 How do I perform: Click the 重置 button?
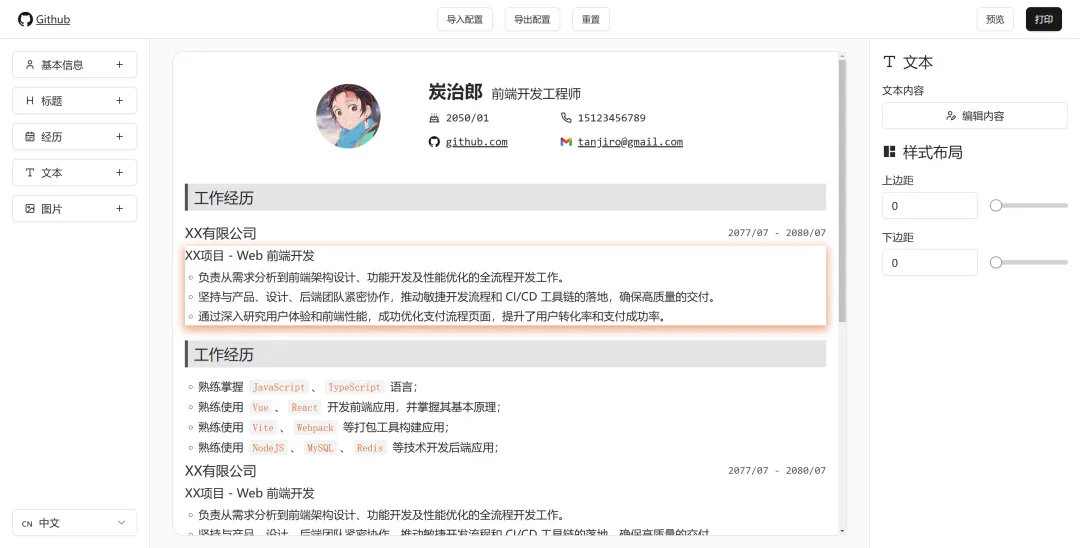click(x=591, y=19)
